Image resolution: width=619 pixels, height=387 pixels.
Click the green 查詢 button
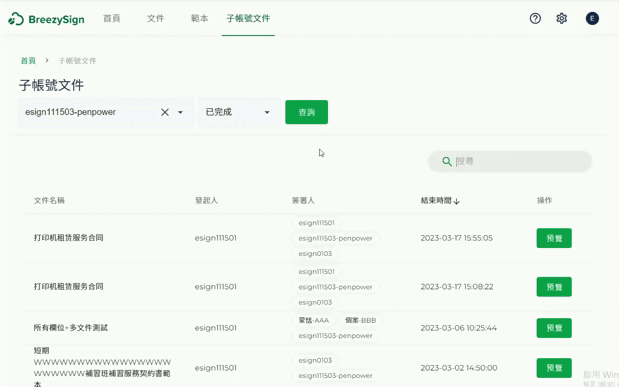point(306,112)
